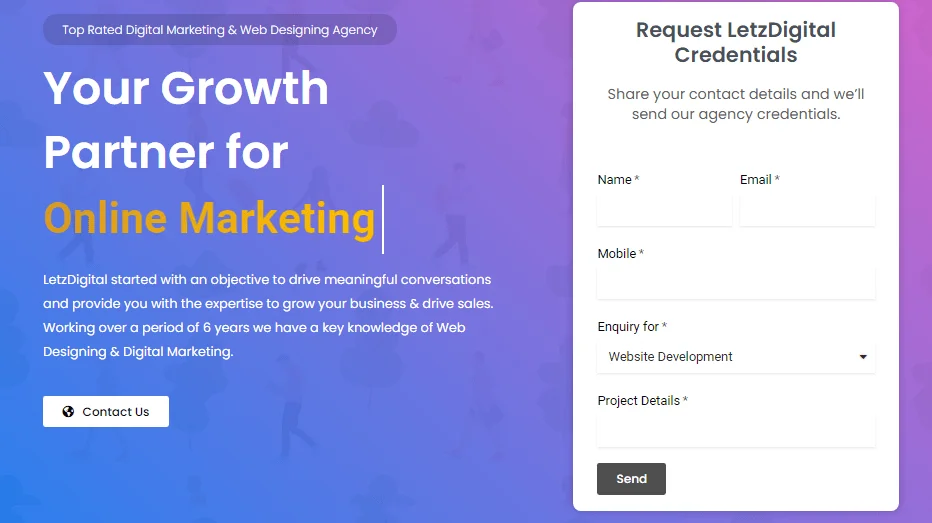Select the Mobile number input field

pos(736,284)
